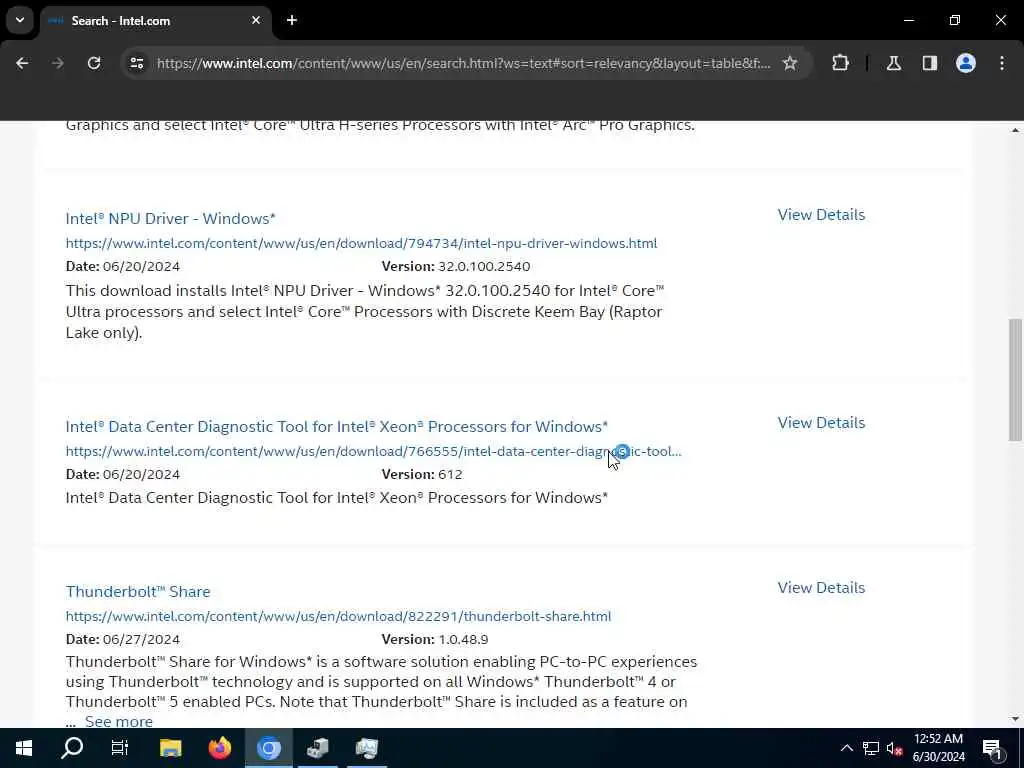This screenshot has width=1024, height=768.
Task: Reload the Intel search page
Action: point(94,63)
